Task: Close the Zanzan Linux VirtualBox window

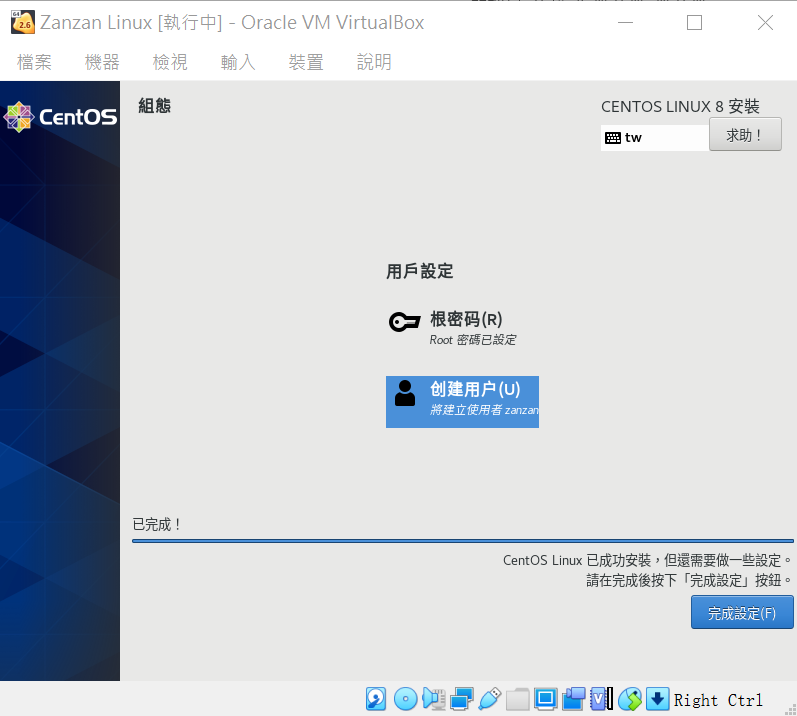Action: tap(765, 22)
